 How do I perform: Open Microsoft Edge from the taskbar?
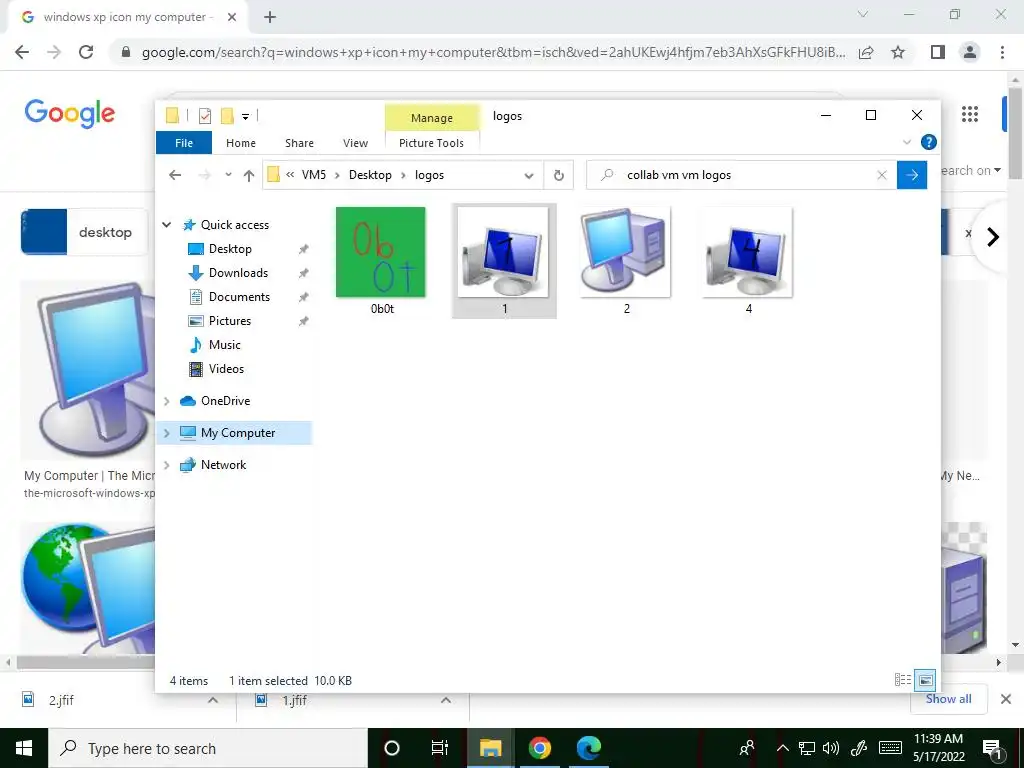click(588, 748)
